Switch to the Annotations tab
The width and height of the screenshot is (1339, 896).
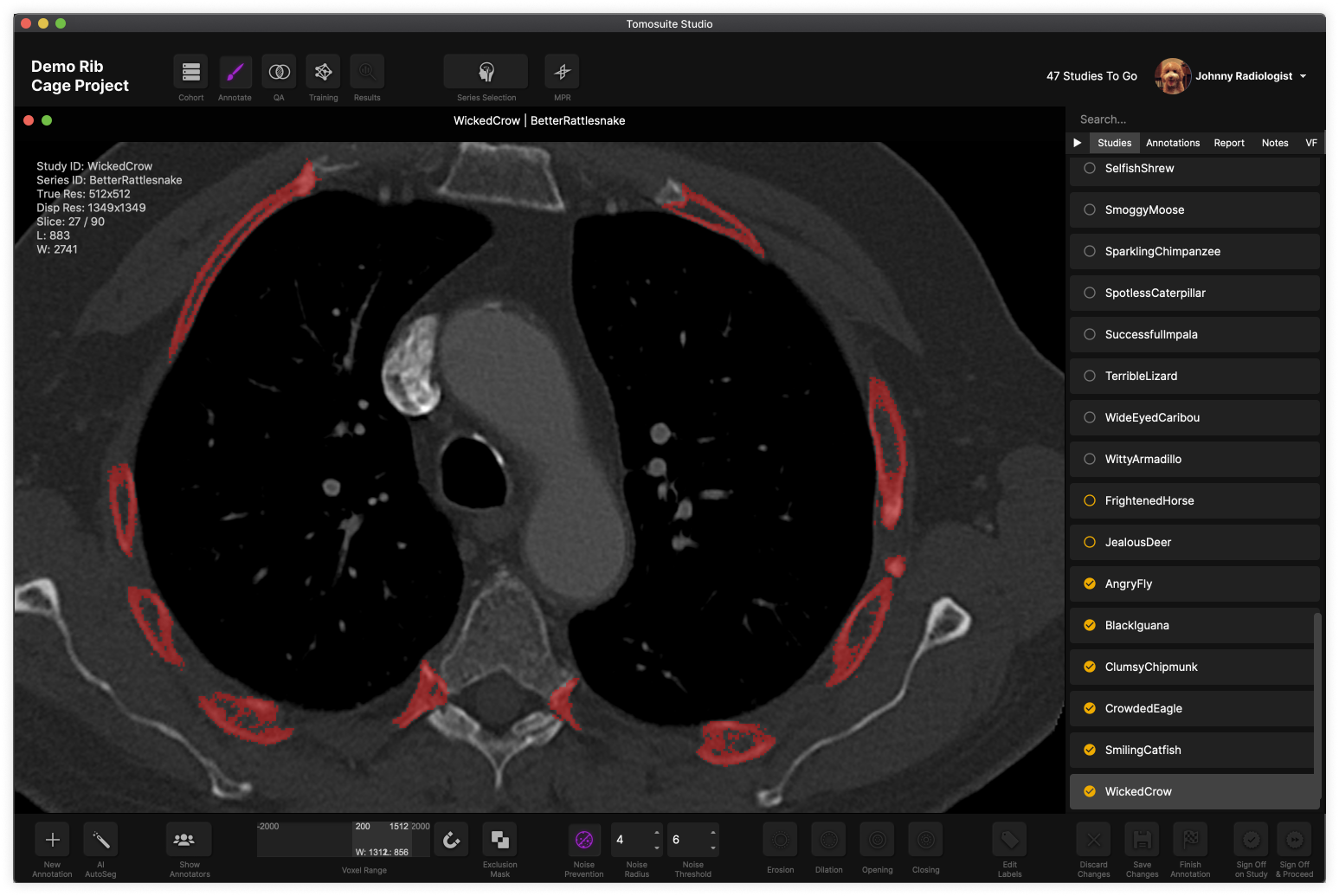click(1172, 143)
